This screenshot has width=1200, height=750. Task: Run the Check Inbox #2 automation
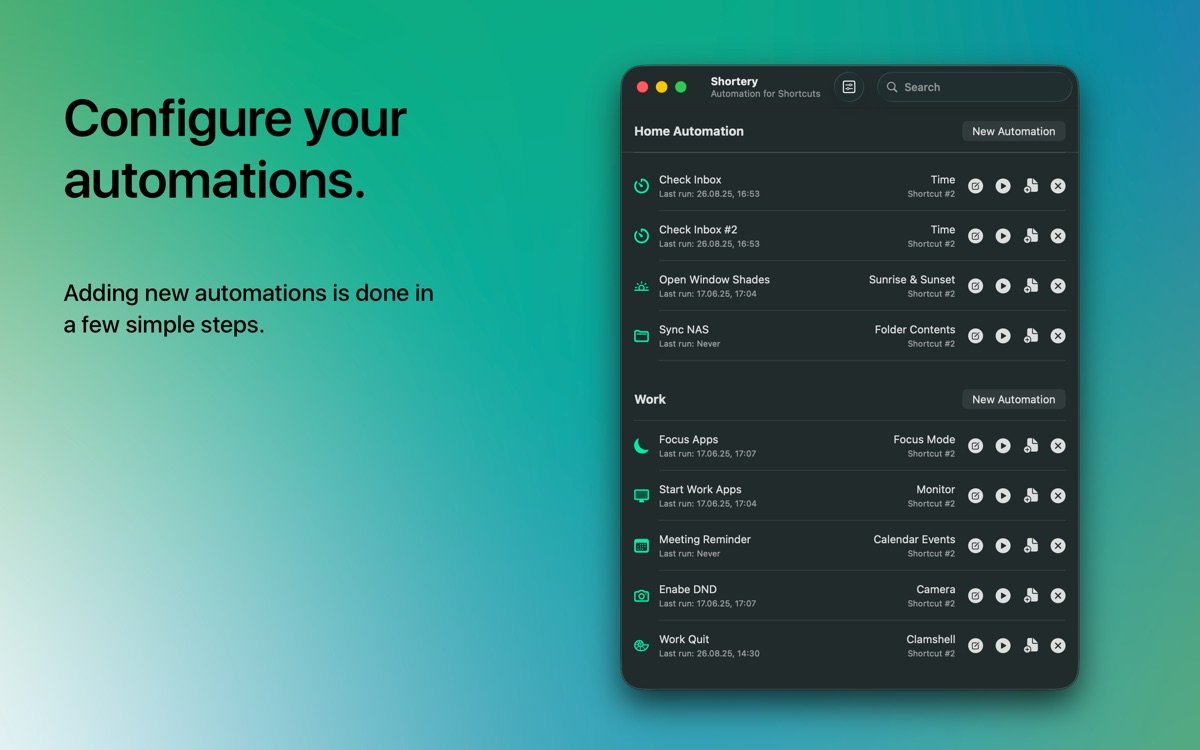[x=1003, y=236]
